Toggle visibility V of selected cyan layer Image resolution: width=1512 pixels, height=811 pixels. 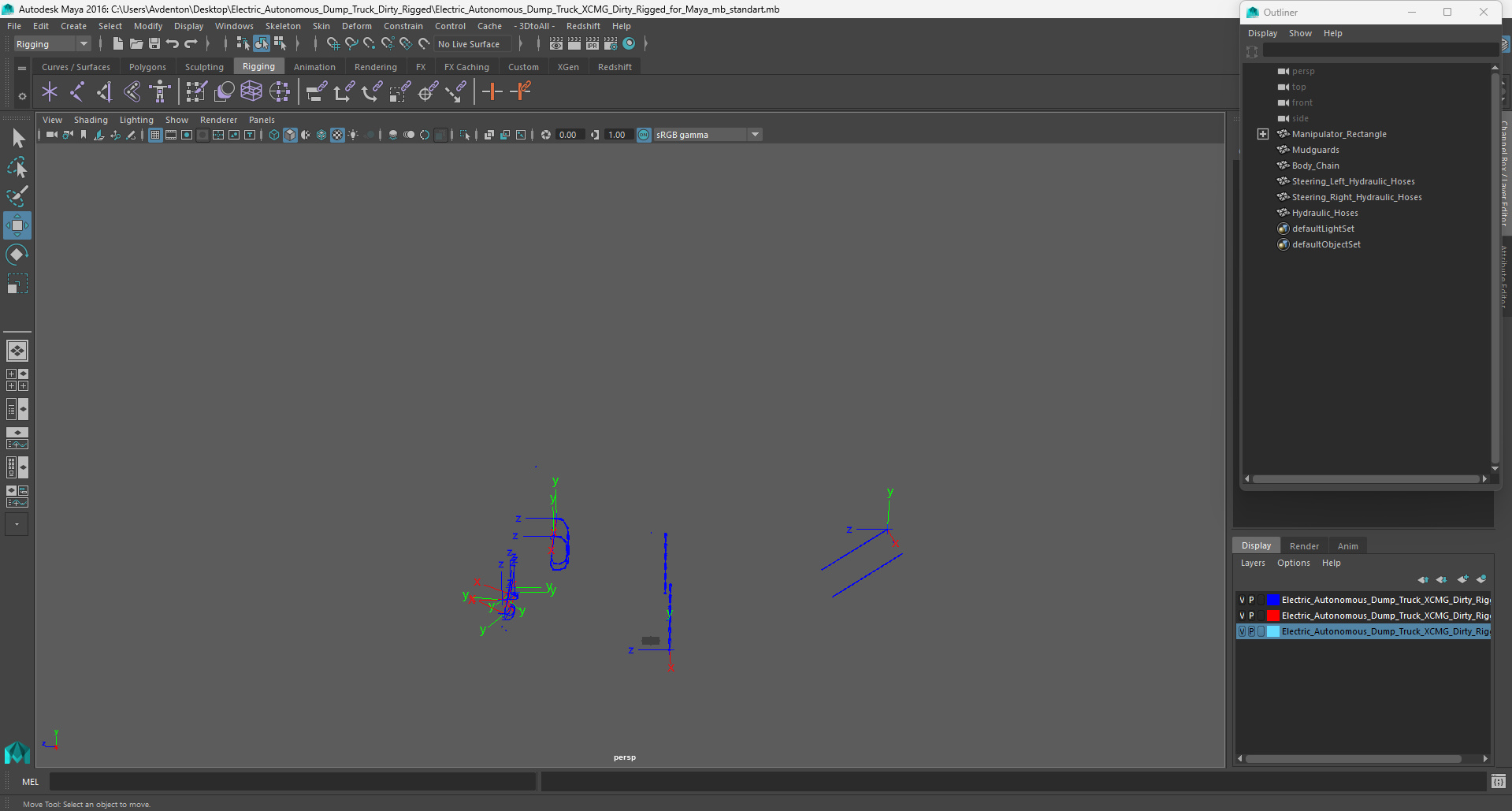(x=1243, y=632)
